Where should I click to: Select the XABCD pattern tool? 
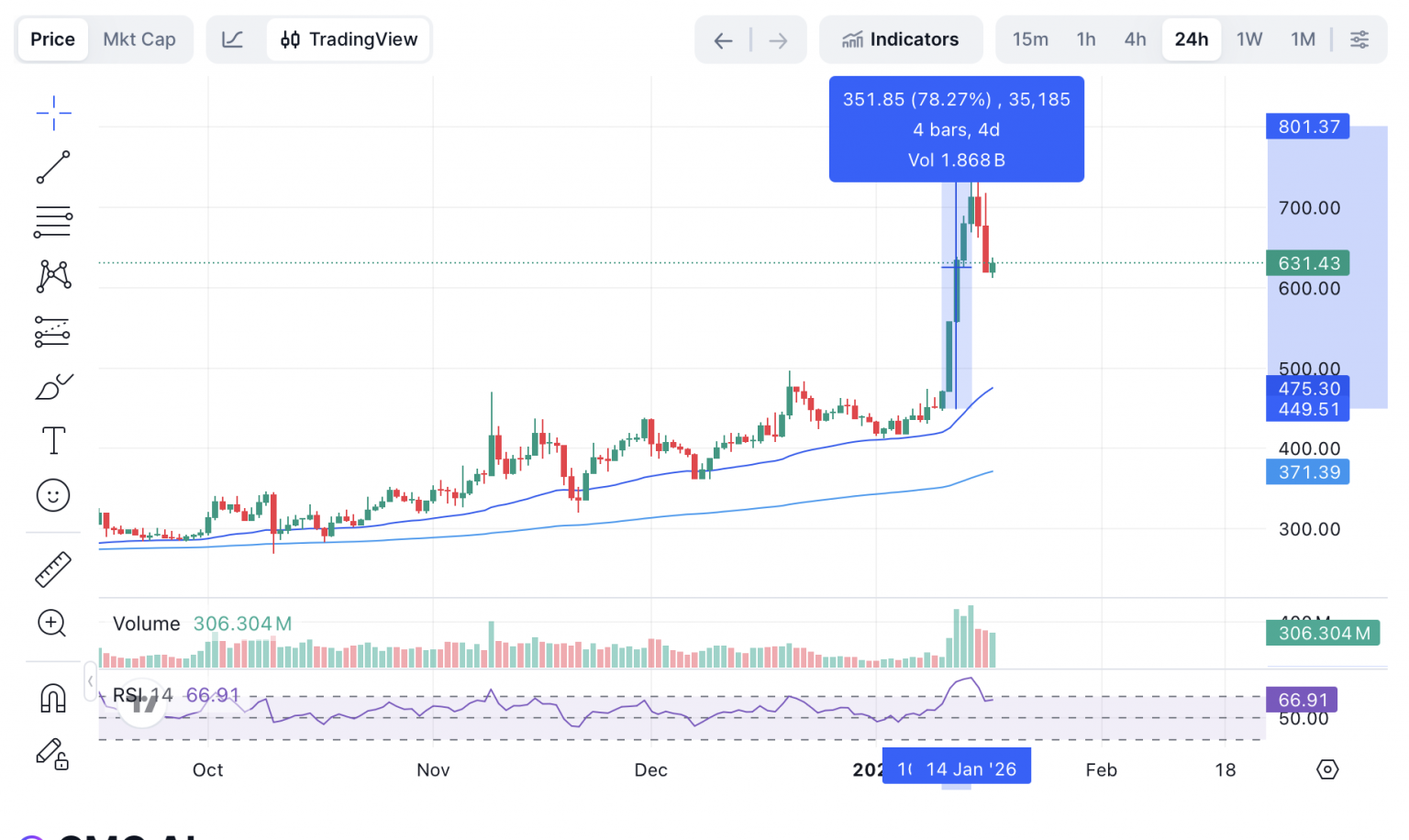click(x=53, y=276)
